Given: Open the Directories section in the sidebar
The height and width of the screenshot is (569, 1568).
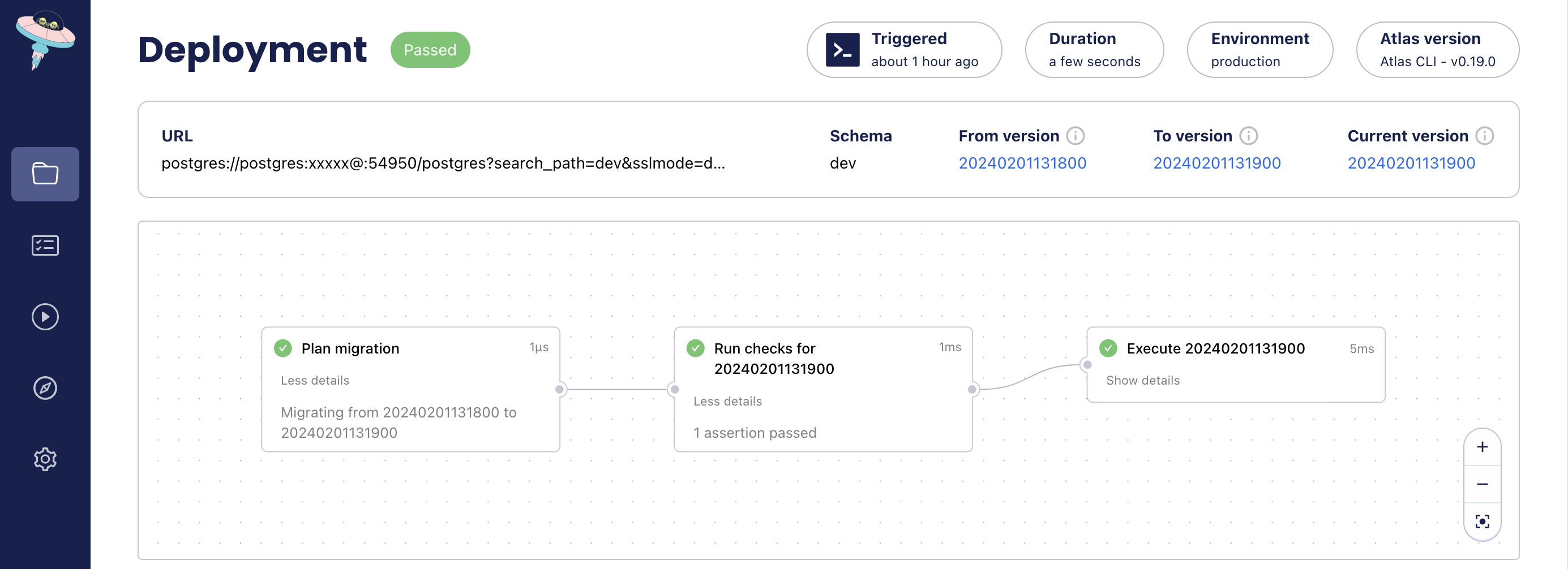Looking at the screenshot, I should [44, 174].
